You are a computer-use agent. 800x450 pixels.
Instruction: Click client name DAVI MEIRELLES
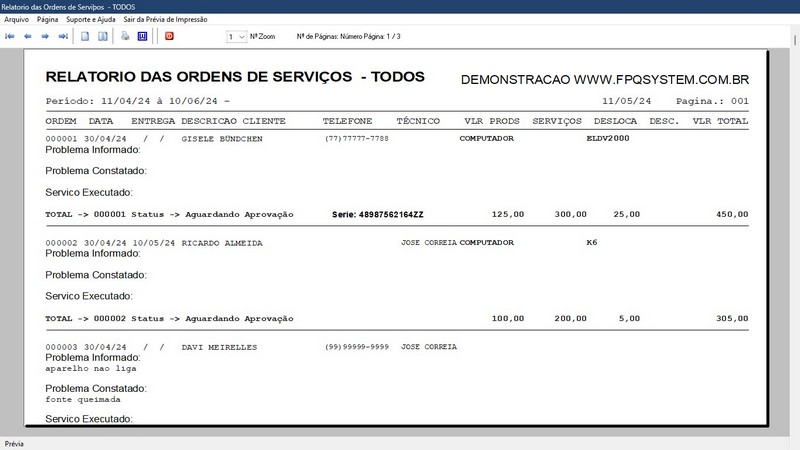[x=219, y=347]
